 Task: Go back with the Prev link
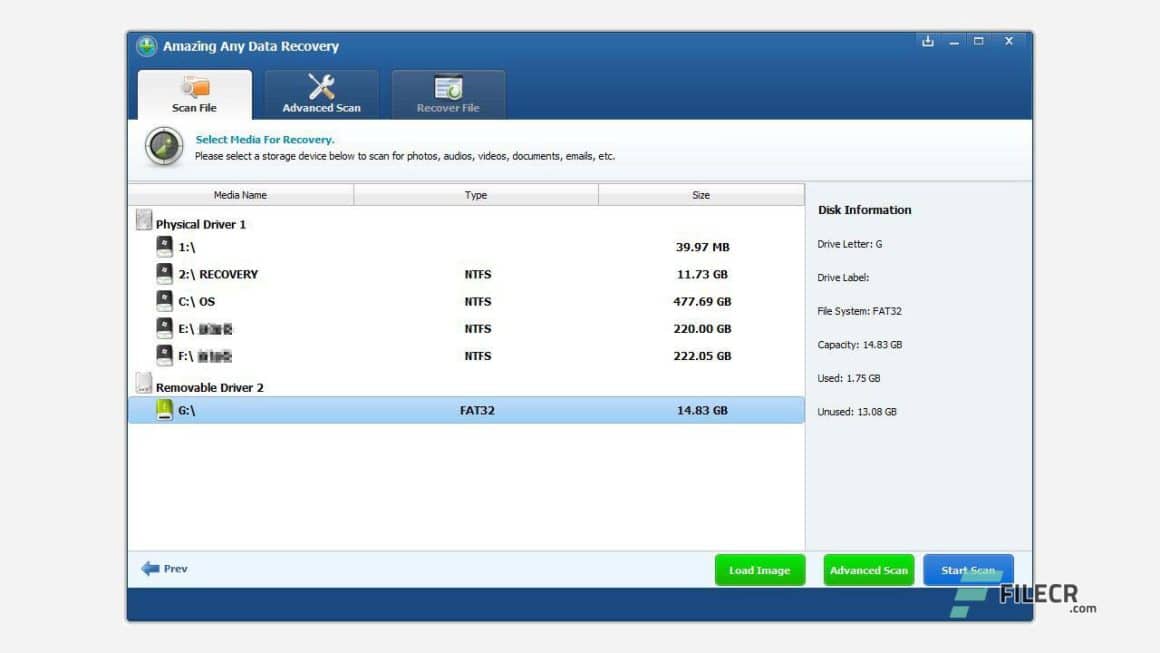click(x=175, y=569)
